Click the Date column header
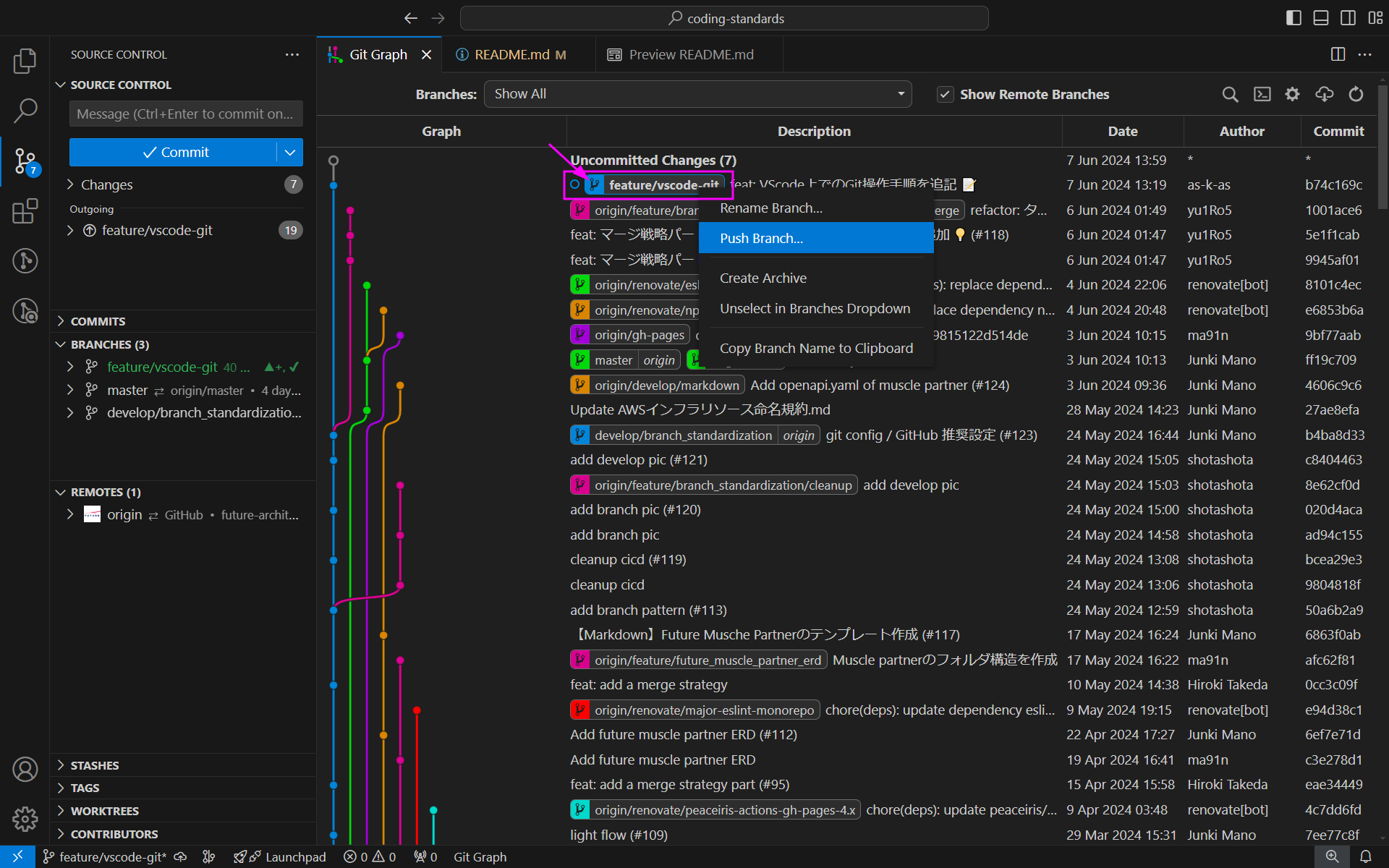 (1122, 131)
